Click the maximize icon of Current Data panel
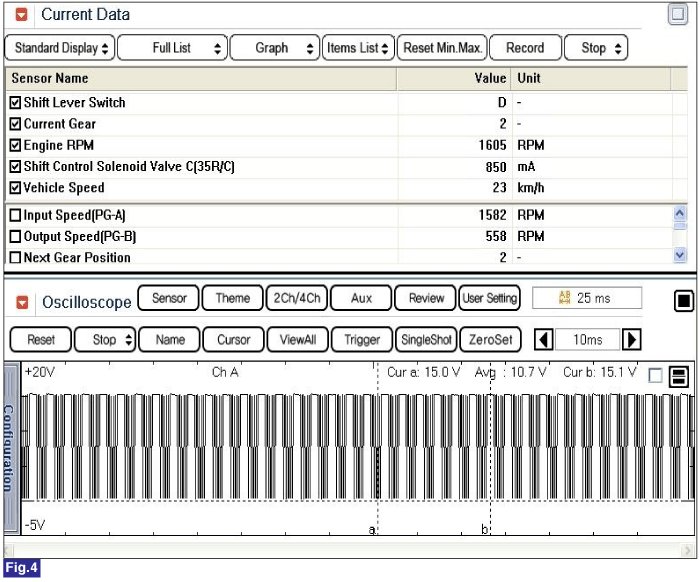 click(677, 15)
